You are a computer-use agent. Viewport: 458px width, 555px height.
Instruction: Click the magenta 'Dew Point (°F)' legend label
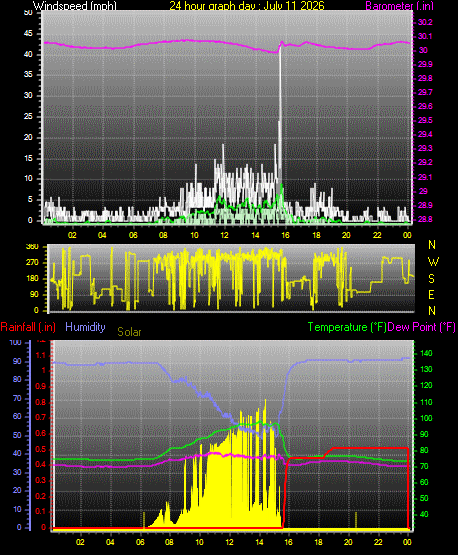click(x=422, y=327)
